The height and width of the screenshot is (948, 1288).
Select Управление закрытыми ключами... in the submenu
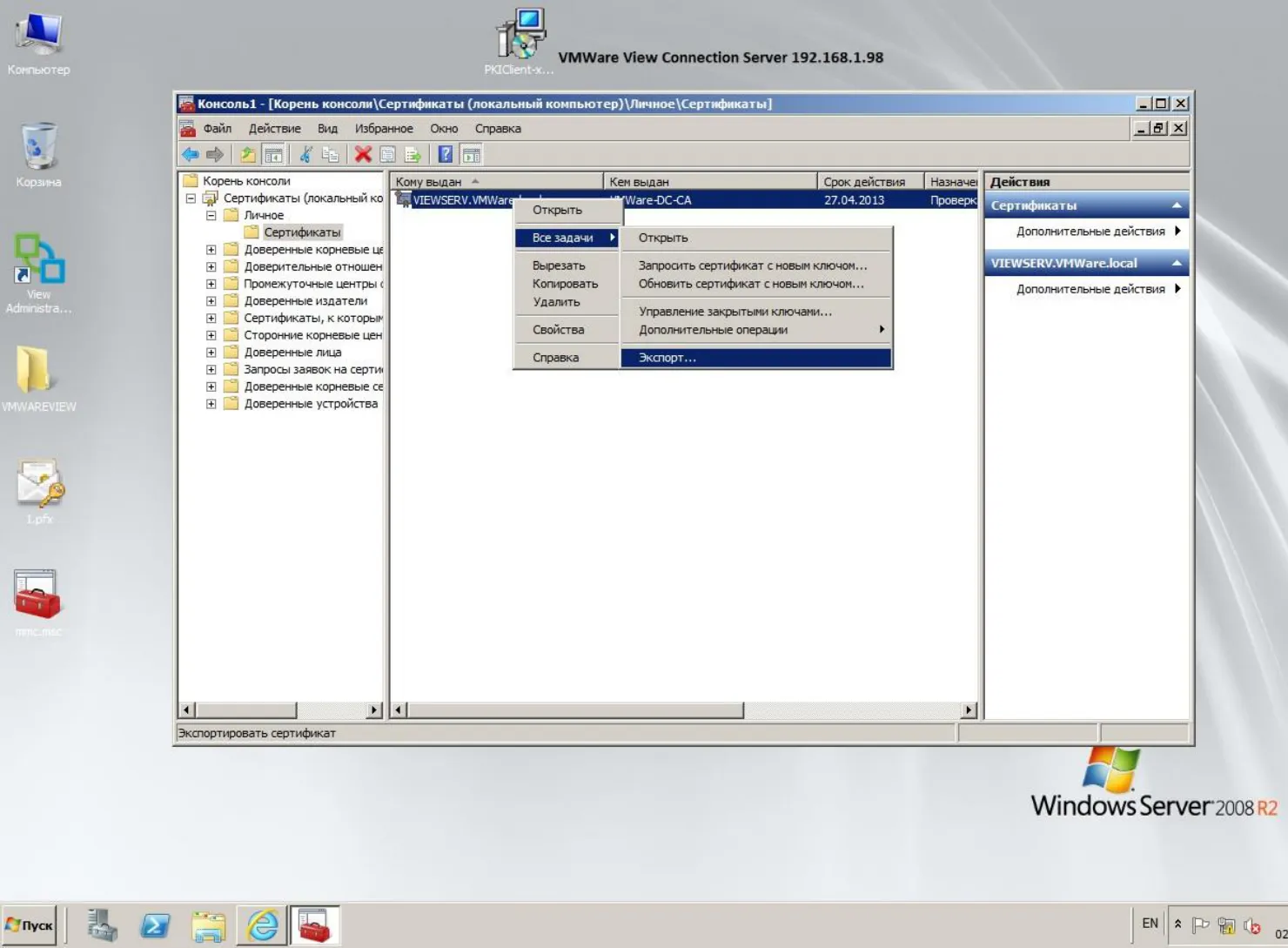[756, 312]
